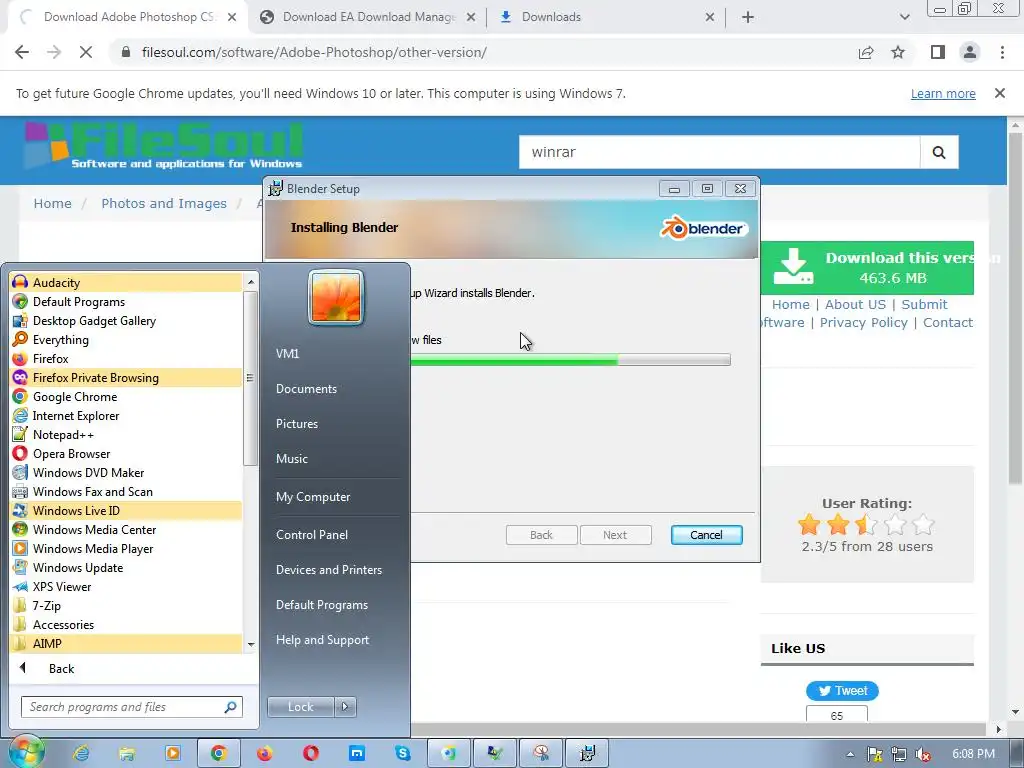Open Documents from the Start menu
This screenshot has width=1024, height=768.
[306, 389]
